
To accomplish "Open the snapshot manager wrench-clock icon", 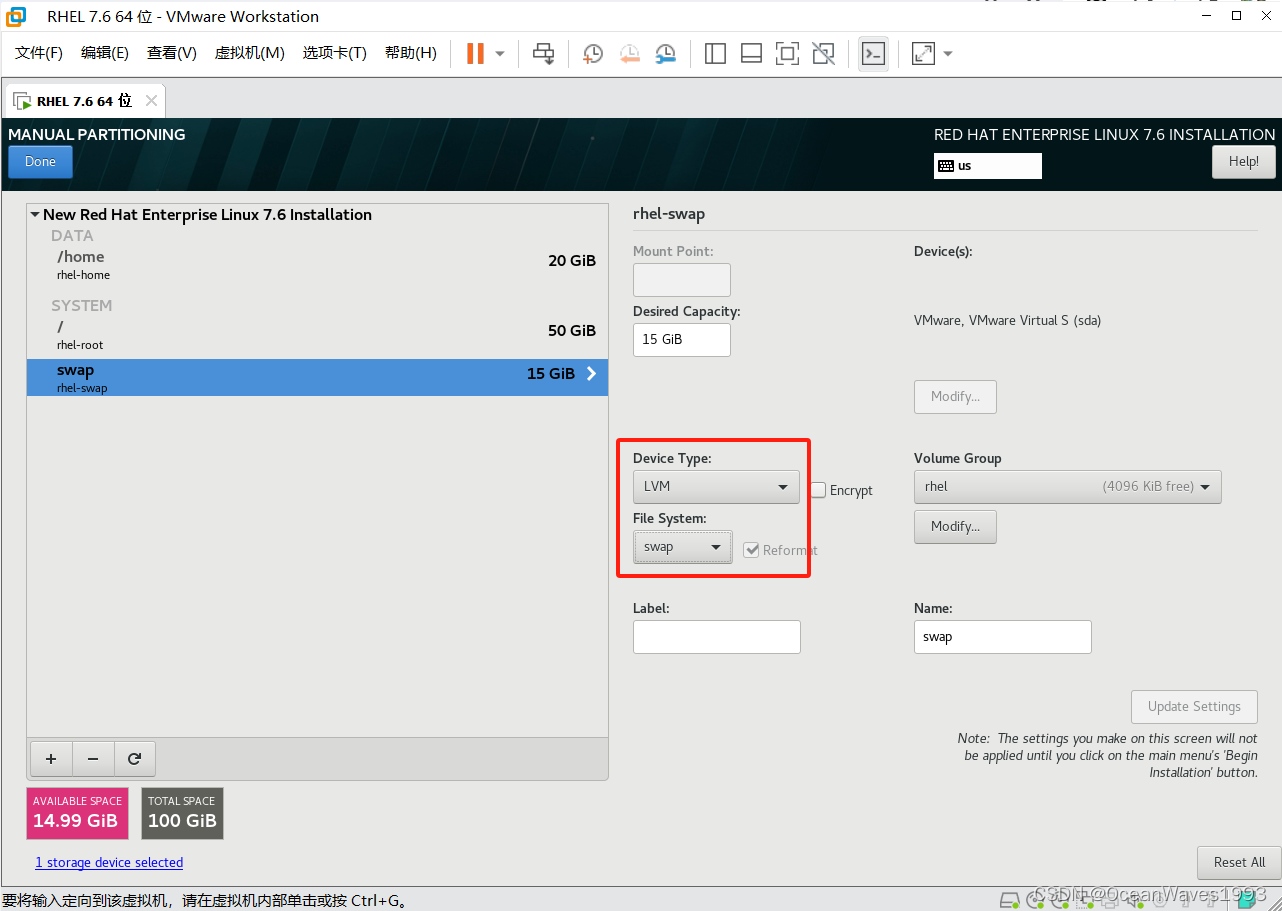I will (x=665, y=53).
